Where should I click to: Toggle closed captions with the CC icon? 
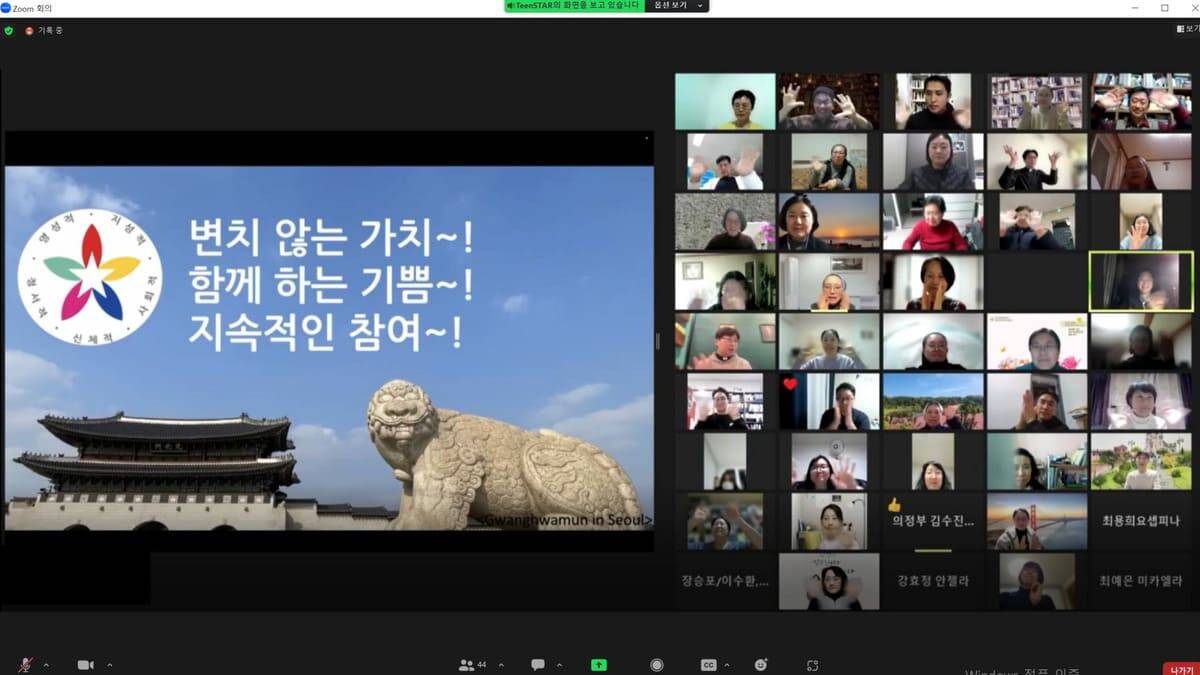point(709,665)
